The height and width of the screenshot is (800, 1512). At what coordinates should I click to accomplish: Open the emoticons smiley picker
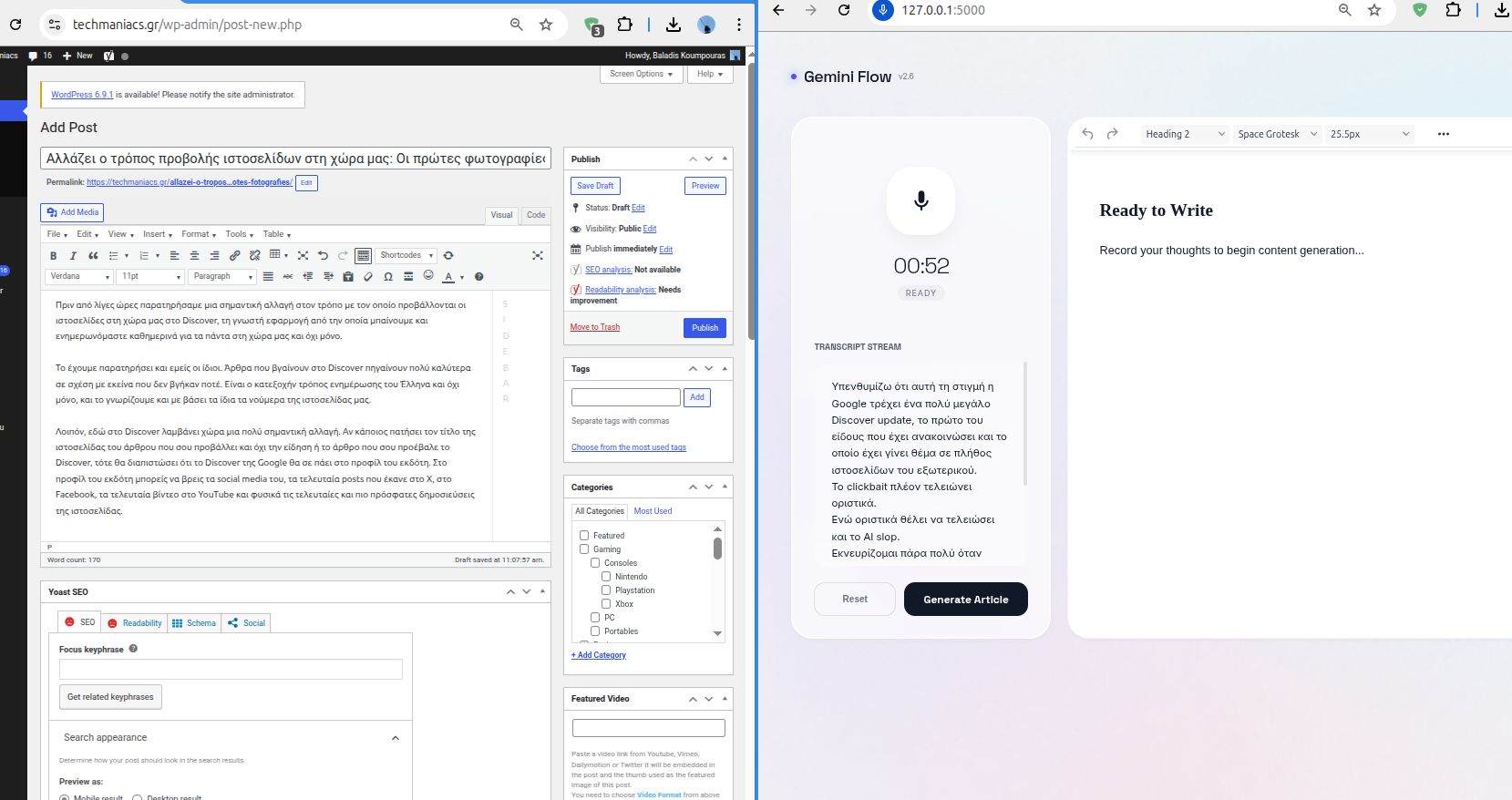click(428, 276)
